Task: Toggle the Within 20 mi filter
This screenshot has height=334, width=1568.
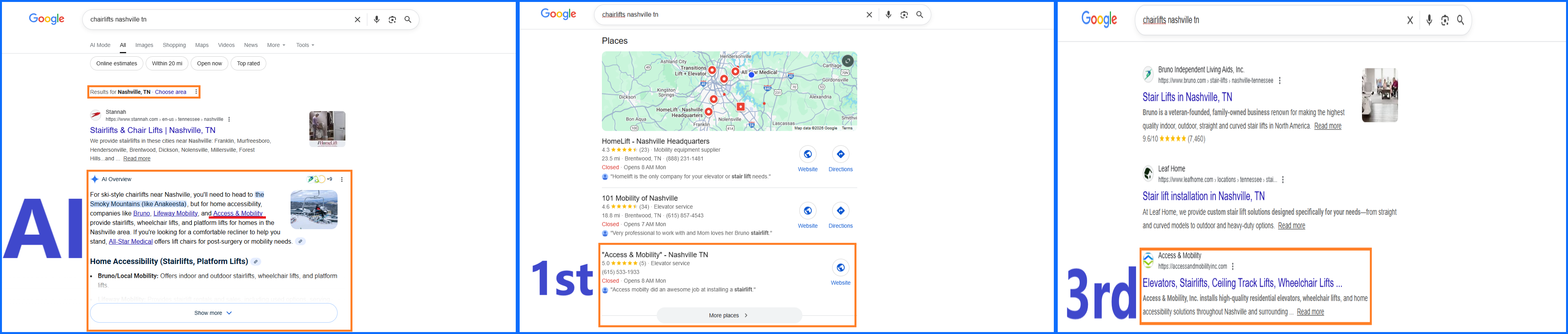Action: 167,63
